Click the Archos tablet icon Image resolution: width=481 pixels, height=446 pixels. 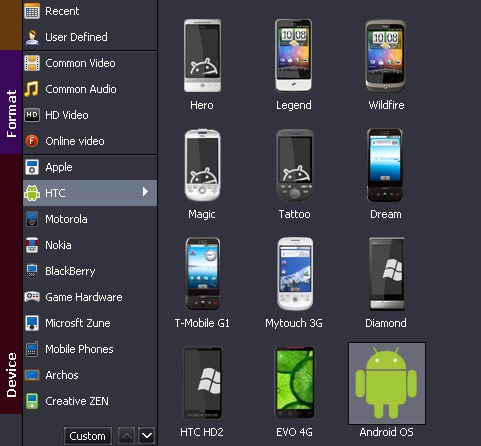(32, 375)
